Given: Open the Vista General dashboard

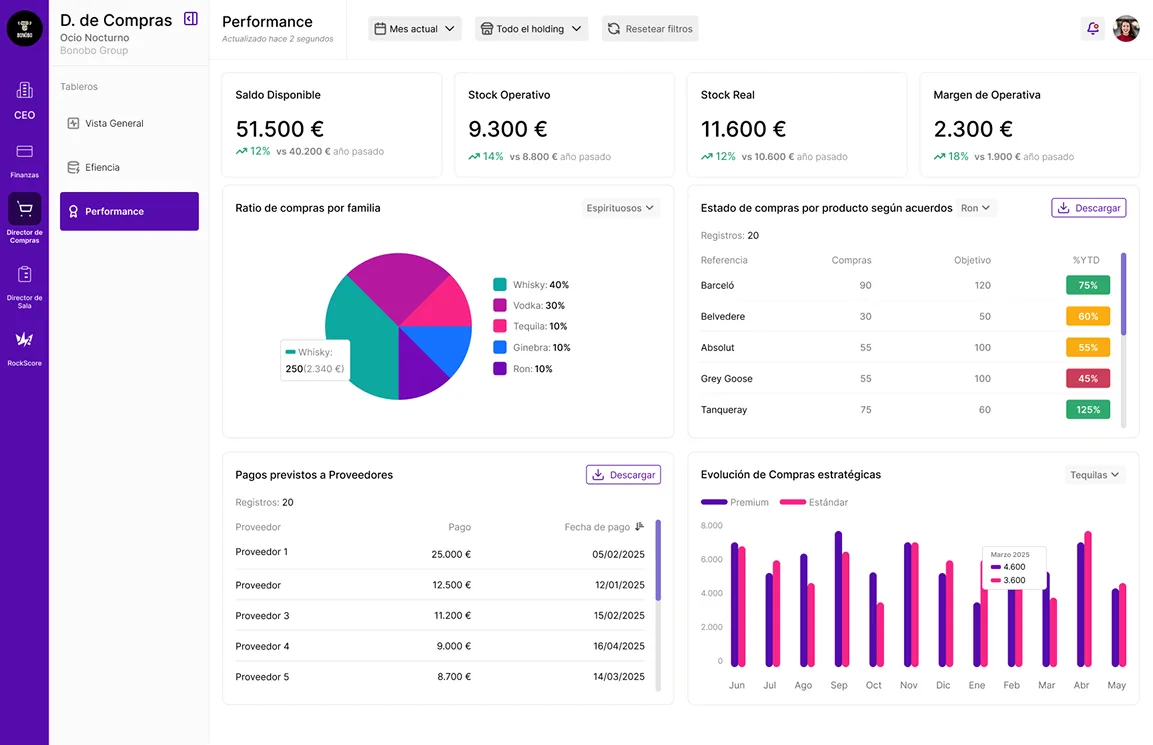Looking at the screenshot, I should click(114, 123).
